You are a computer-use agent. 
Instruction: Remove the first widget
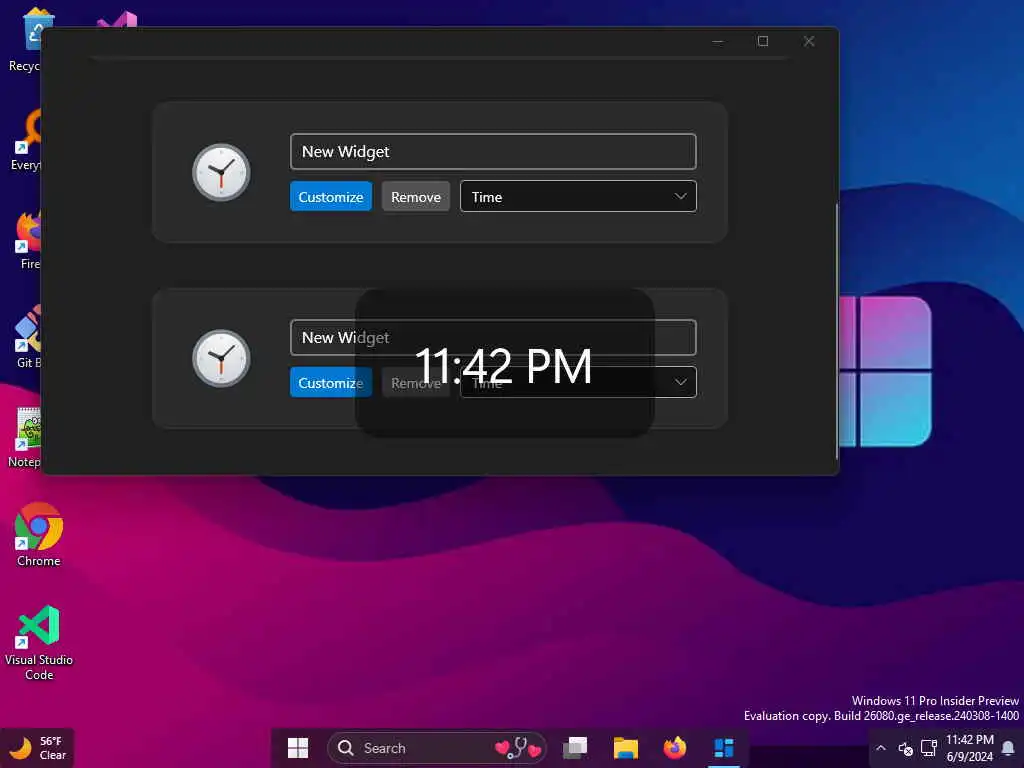[x=415, y=197]
